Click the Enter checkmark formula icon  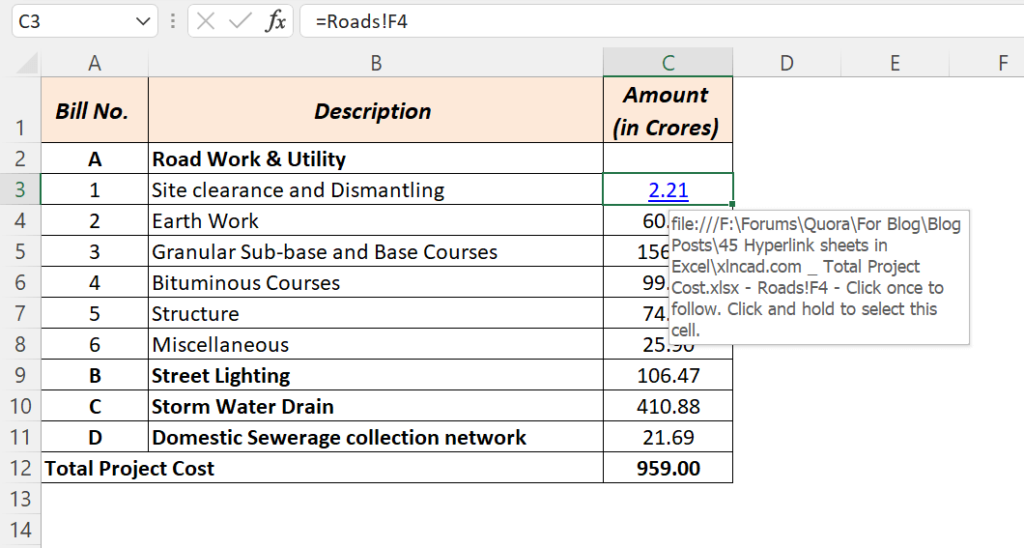240,22
